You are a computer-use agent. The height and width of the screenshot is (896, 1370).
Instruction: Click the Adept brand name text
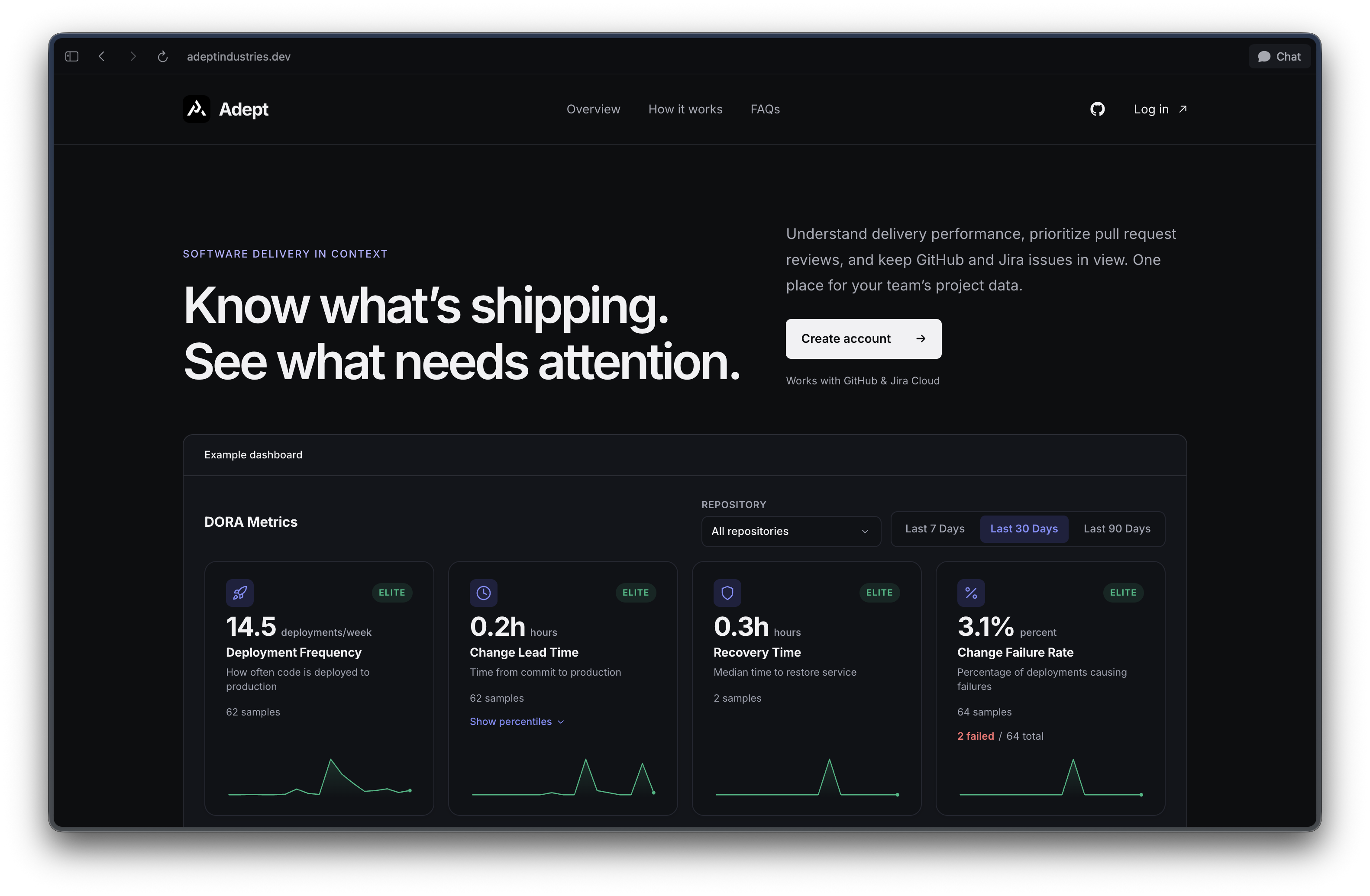point(243,109)
